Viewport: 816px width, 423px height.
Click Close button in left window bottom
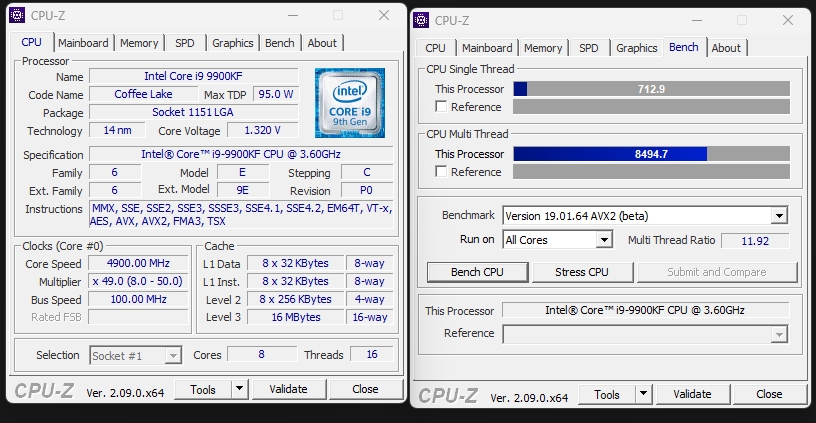click(365, 389)
